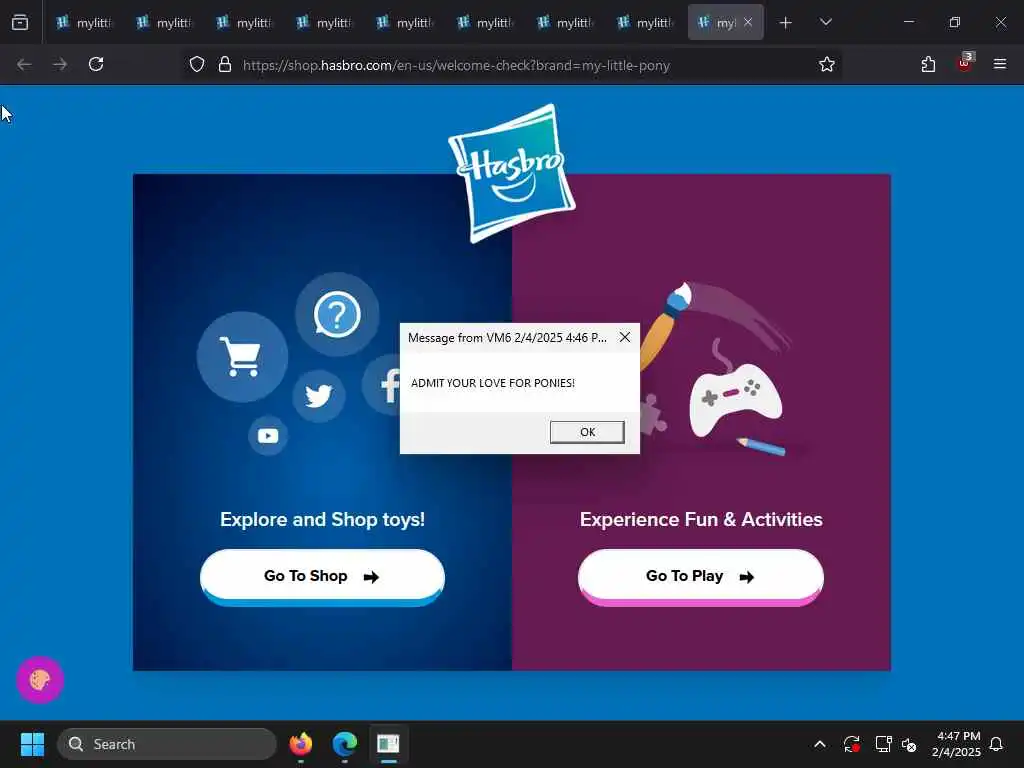
Task: Switch to the sixth mylitt tab
Action: [484, 23]
